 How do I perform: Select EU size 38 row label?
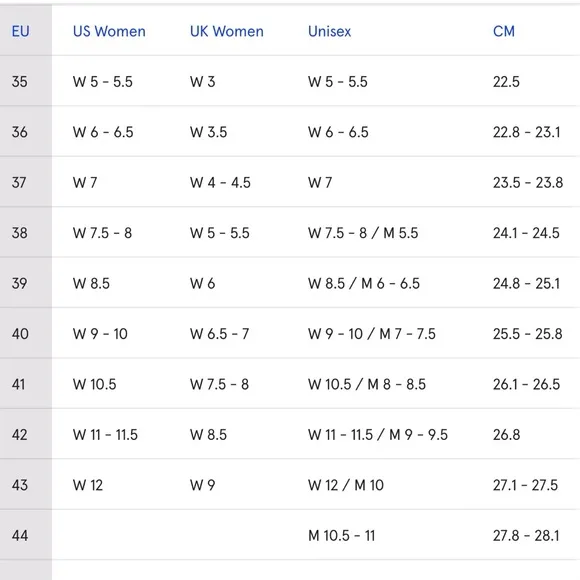20,233
